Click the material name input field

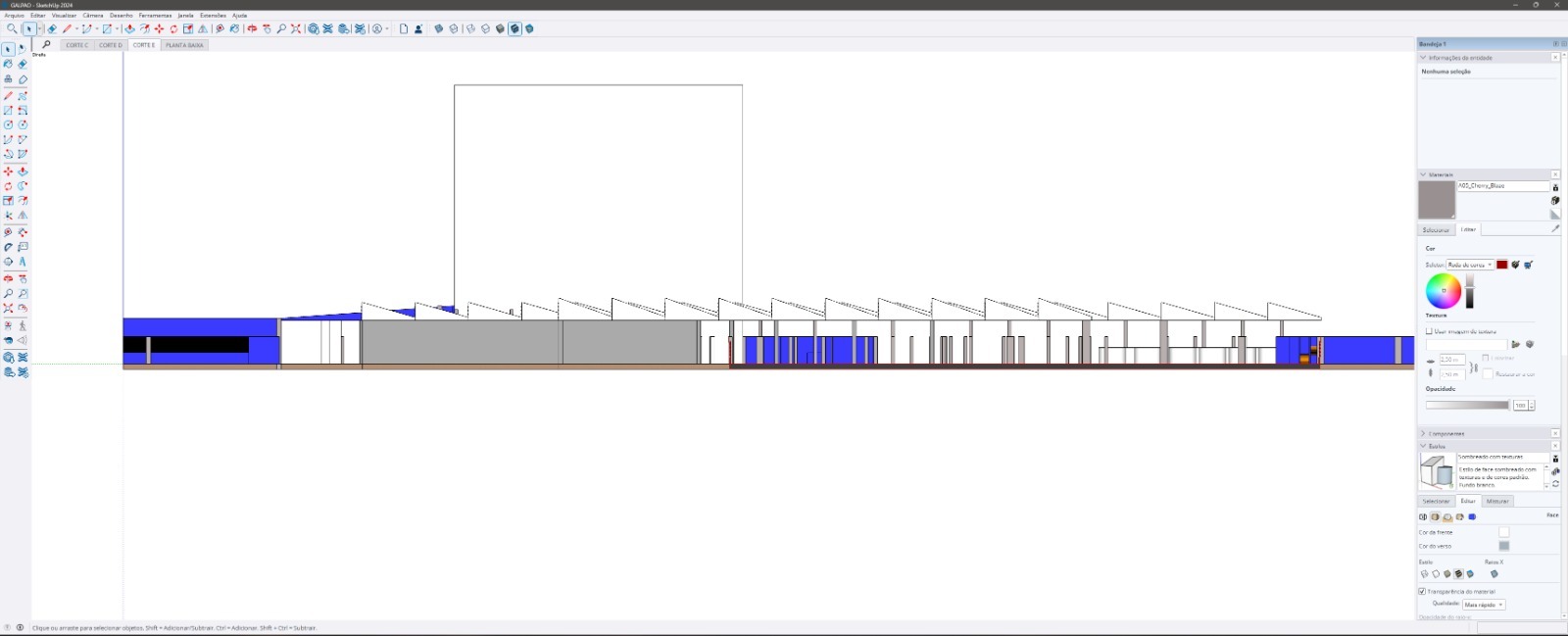1501,185
